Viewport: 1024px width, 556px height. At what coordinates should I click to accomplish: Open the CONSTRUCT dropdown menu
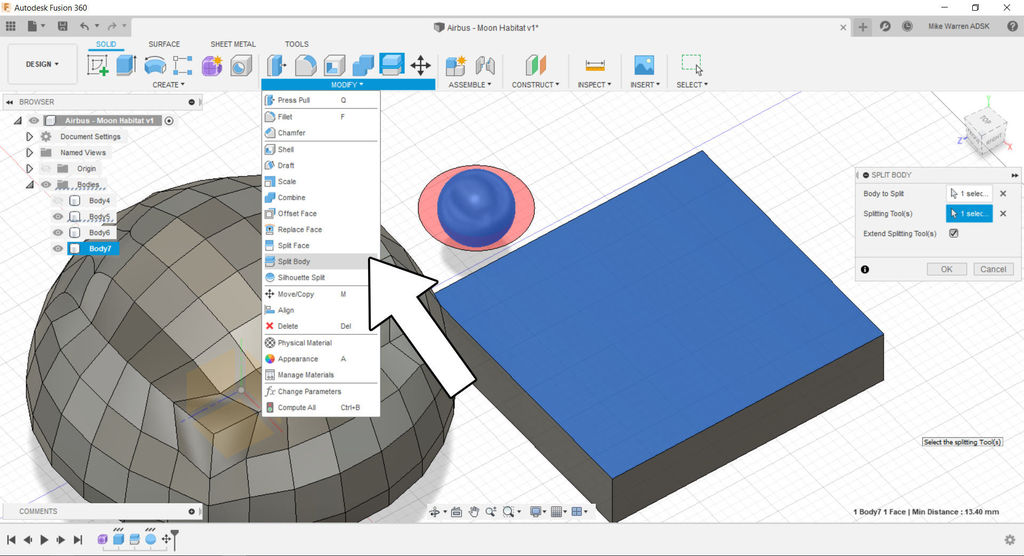coord(536,85)
